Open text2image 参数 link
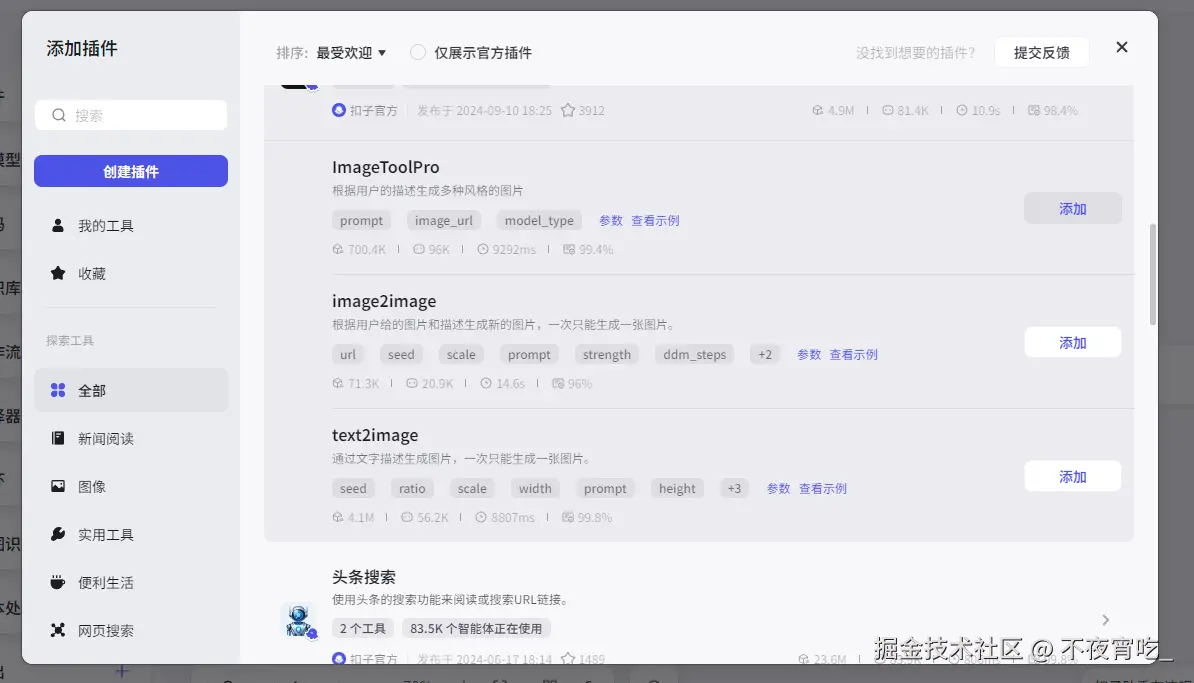The height and width of the screenshot is (683, 1194). pos(778,488)
